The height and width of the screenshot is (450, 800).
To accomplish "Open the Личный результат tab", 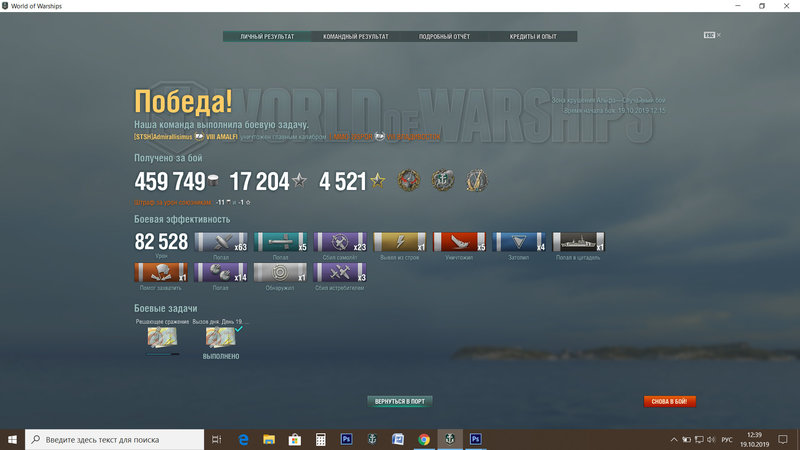I will (267, 36).
